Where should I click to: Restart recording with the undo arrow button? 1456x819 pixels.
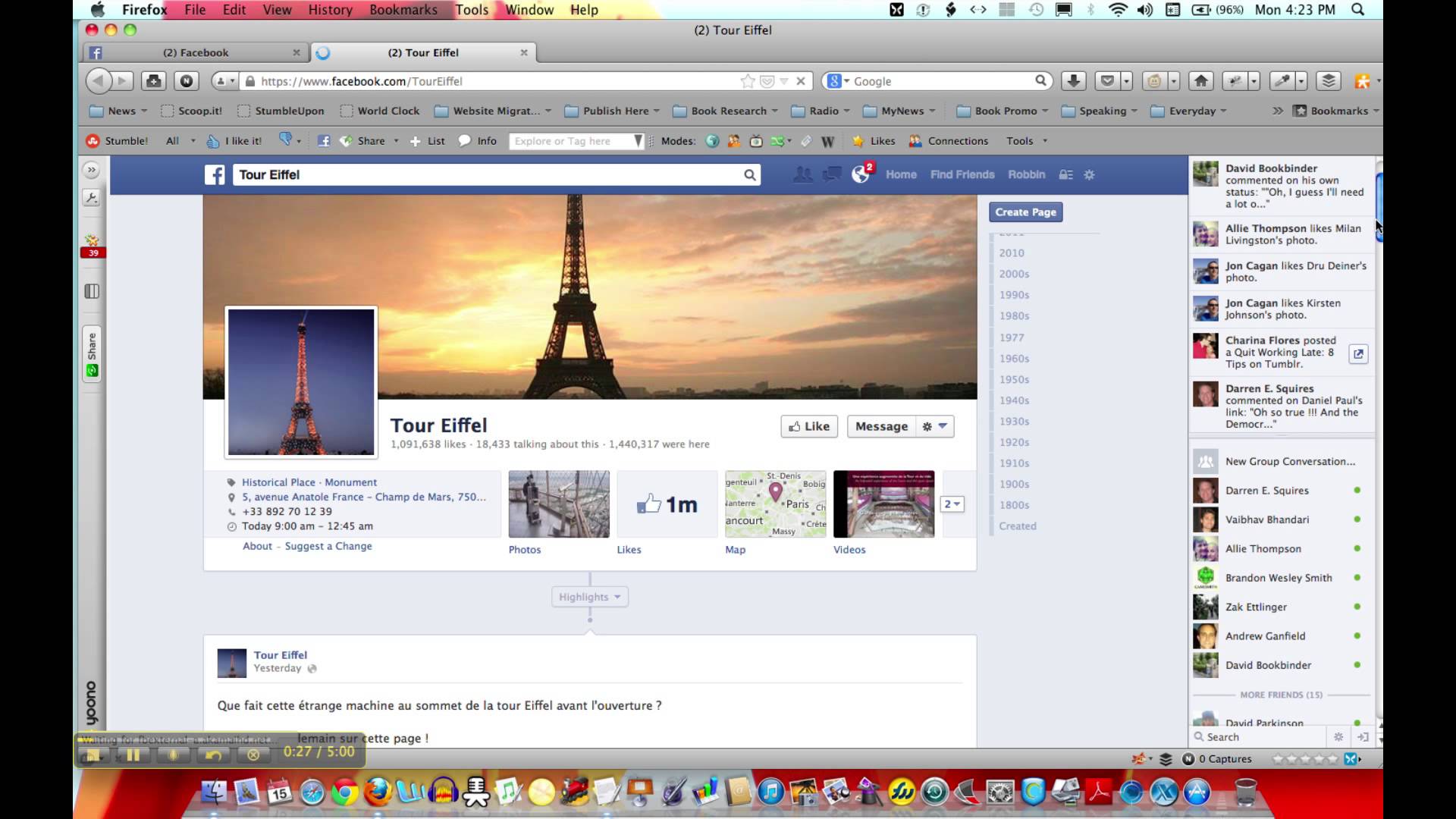tap(213, 755)
